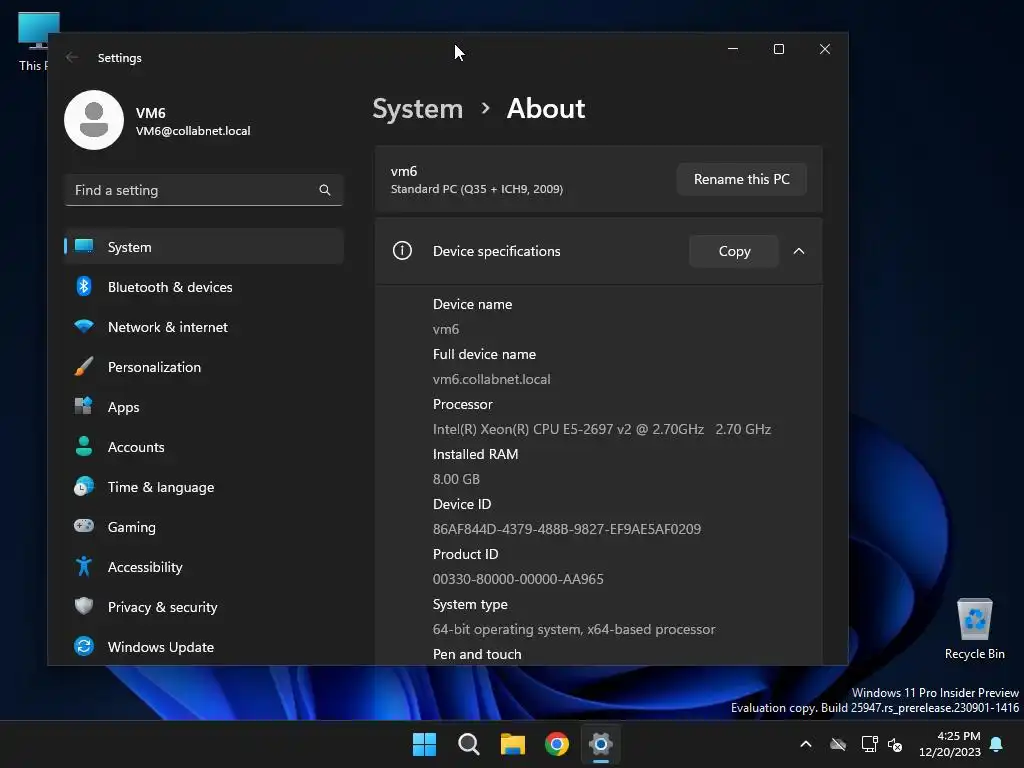Click the search magnifier in Find a setting
This screenshot has height=768, width=1024.
point(325,190)
